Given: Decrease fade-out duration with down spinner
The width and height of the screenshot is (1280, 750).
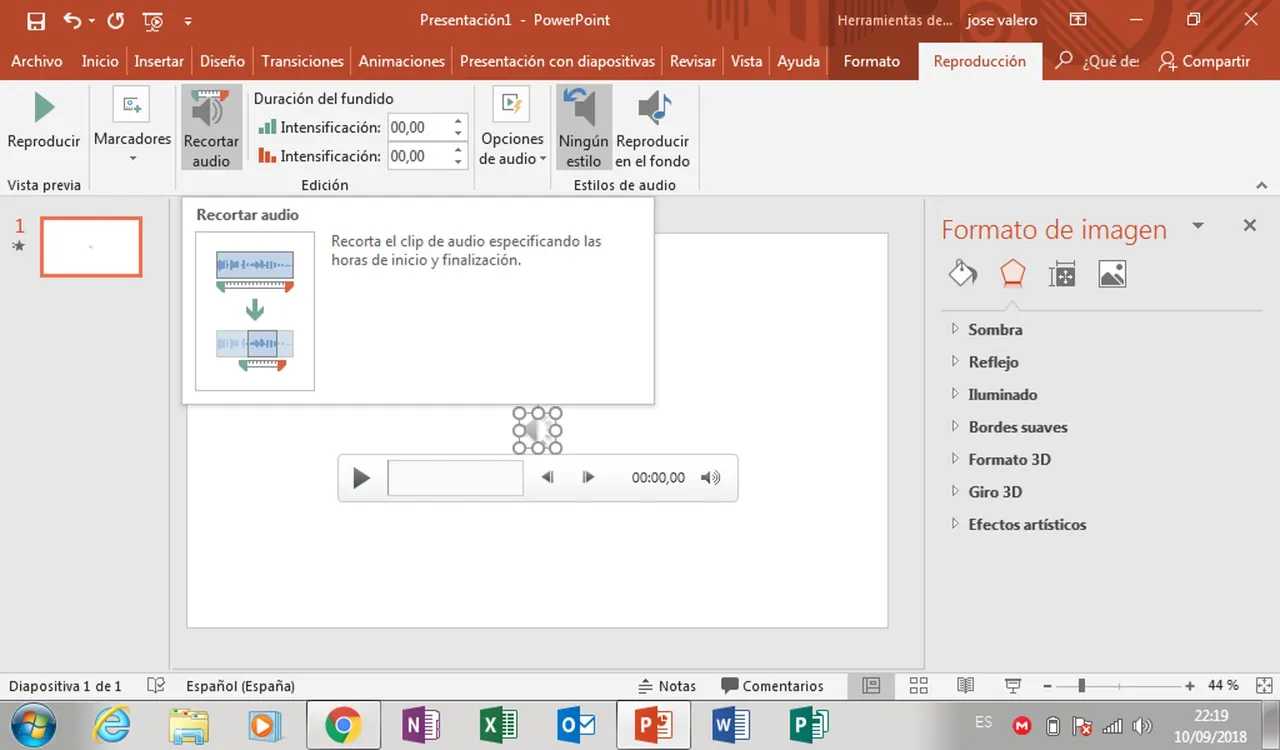Looking at the screenshot, I should pyautogui.click(x=459, y=162).
